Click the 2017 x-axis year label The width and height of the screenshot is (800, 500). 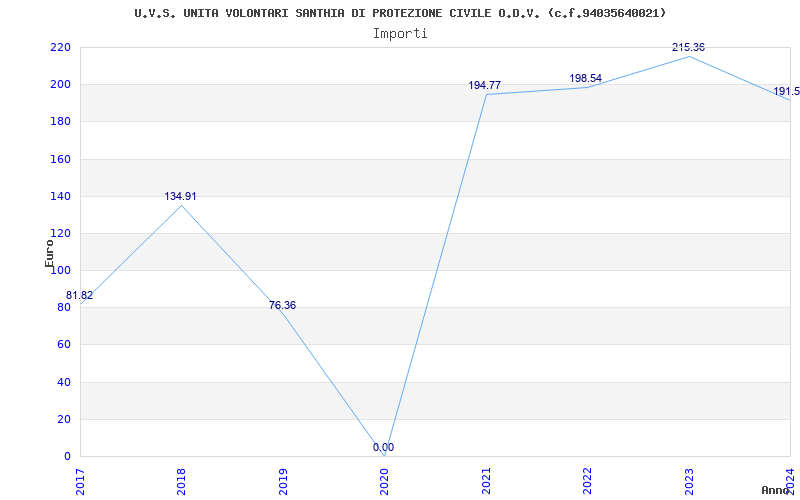point(80,481)
